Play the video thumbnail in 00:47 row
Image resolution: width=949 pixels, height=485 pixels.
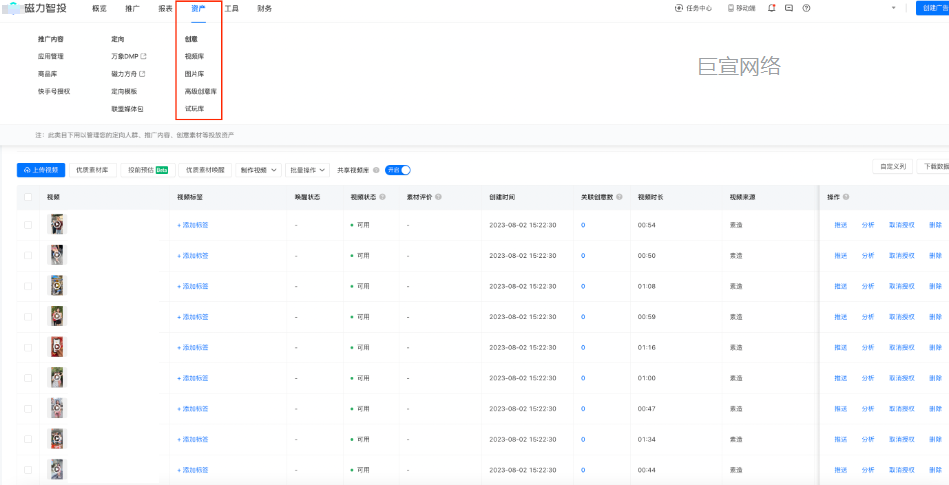pyautogui.click(x=57, y=408)
